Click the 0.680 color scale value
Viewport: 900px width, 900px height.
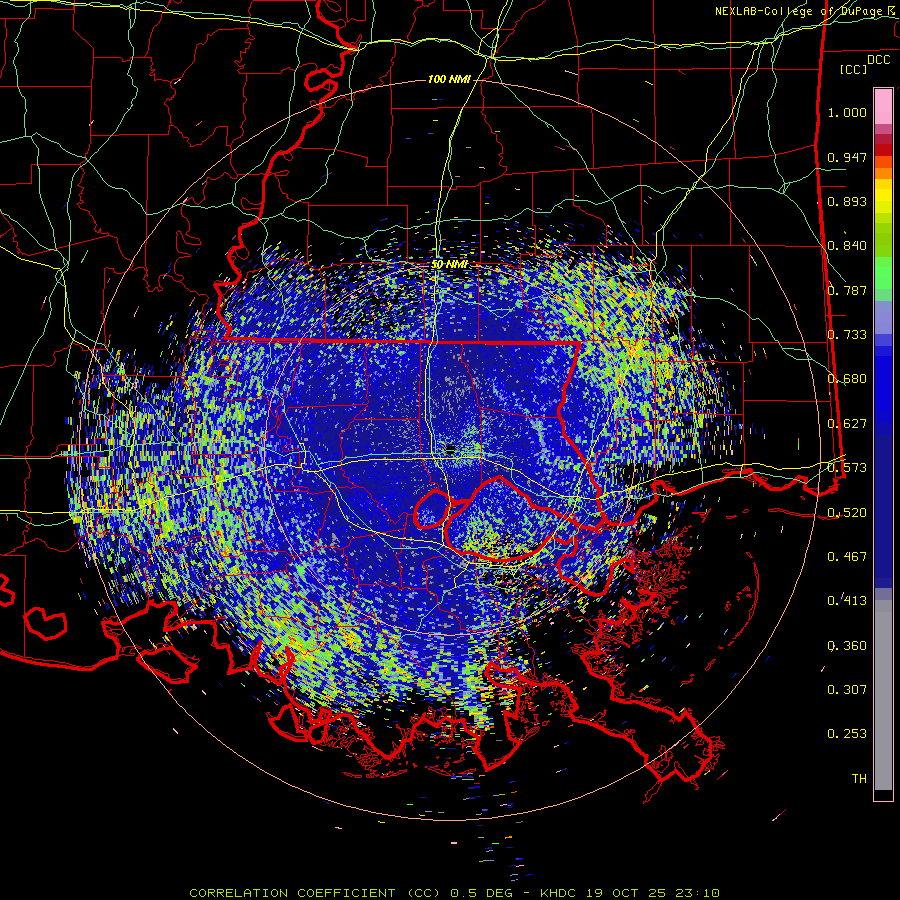pyautogui.click(x=847, y=378)
